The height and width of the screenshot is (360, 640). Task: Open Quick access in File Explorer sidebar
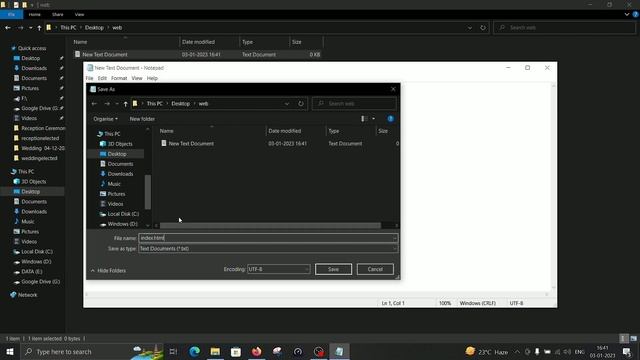(32, 48)
